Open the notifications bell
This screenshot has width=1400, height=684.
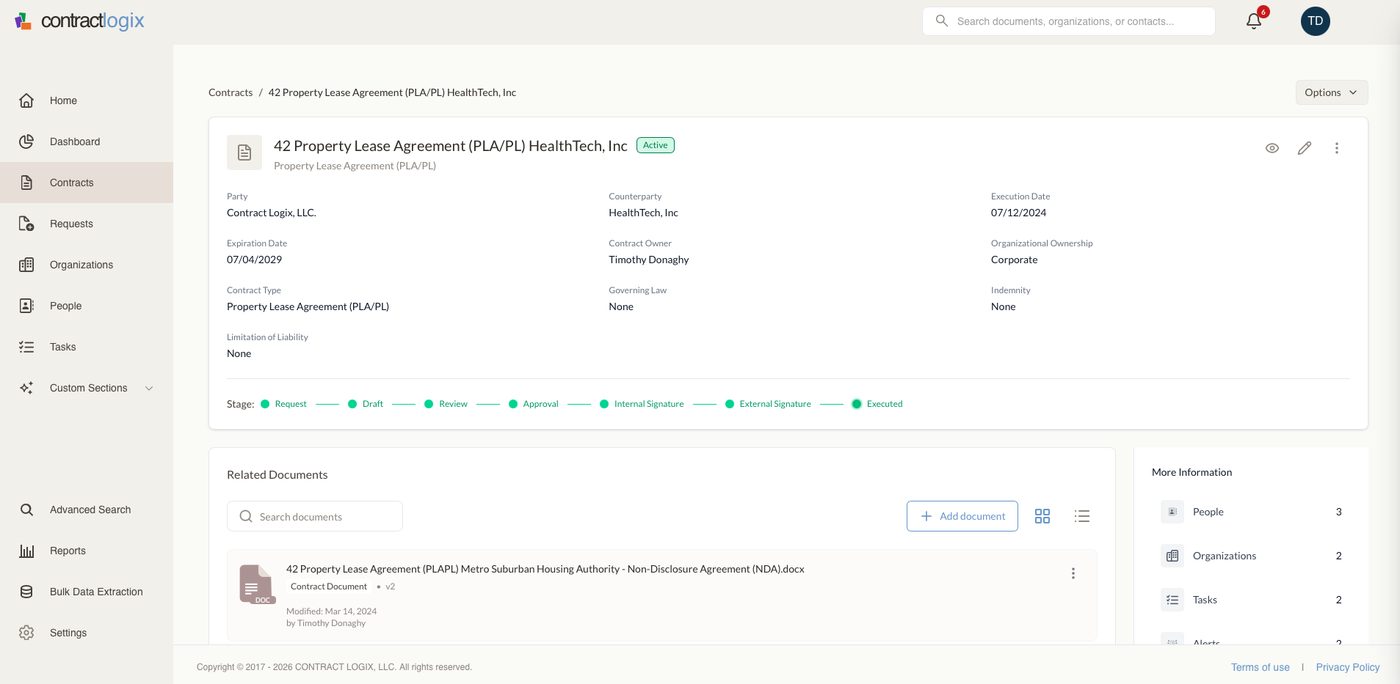(1254, 21)
